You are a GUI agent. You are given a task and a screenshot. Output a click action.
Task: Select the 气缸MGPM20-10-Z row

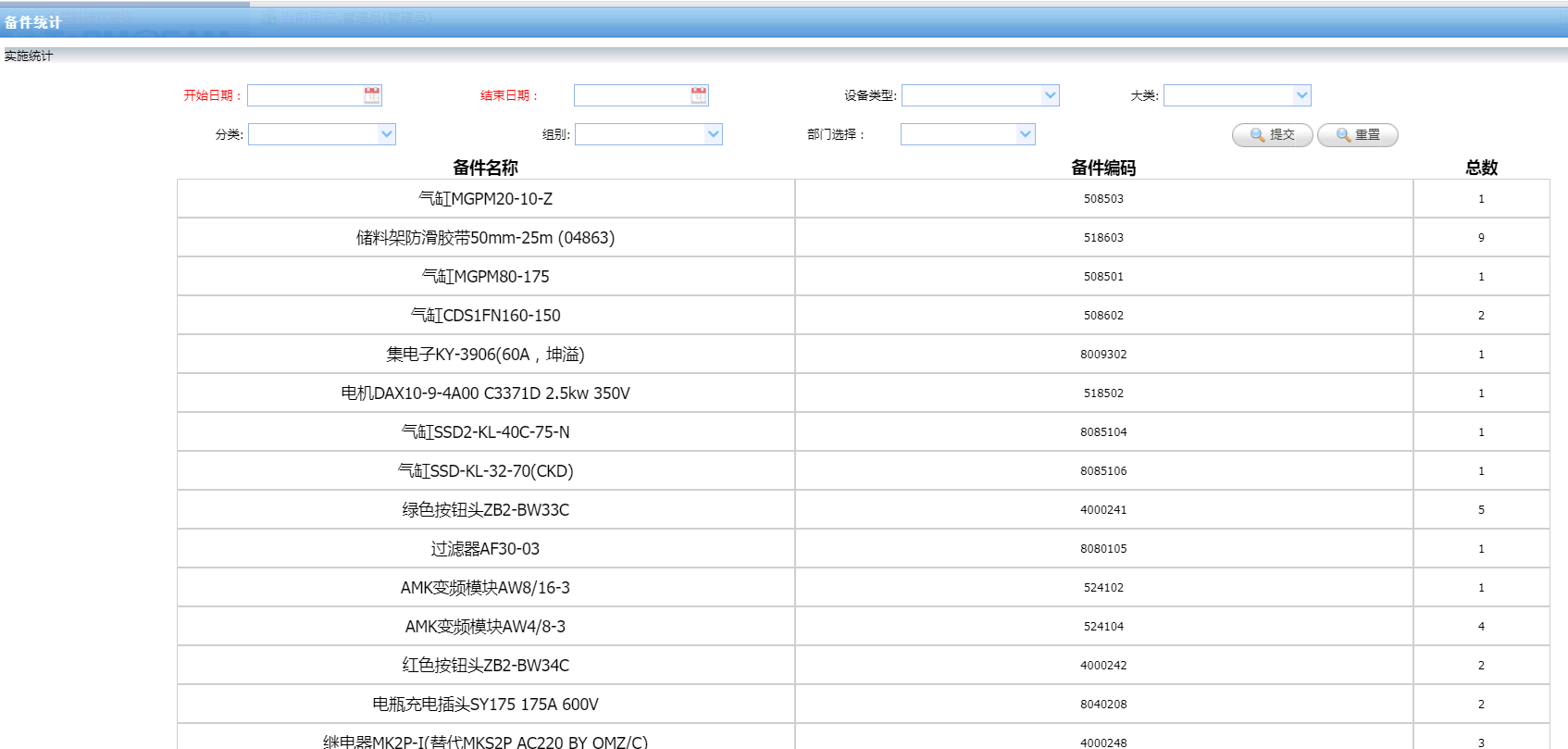(485, 199)
